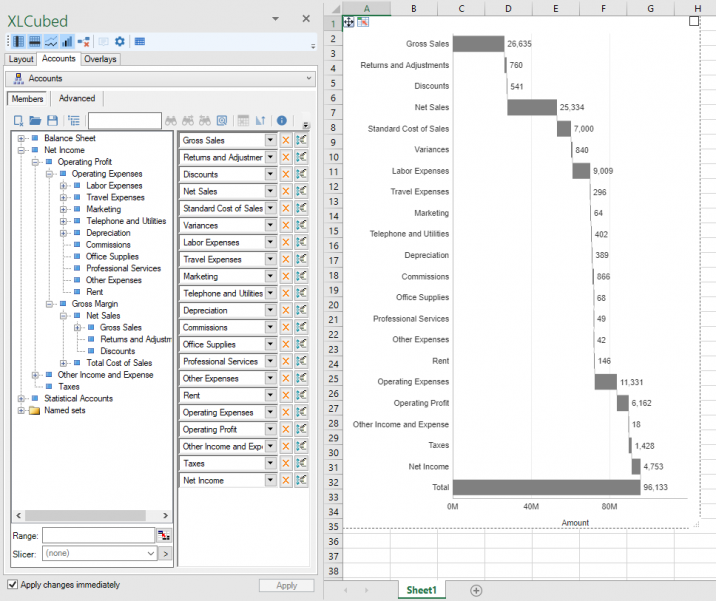Expand the Statistical Accounts node

(21, 398)
